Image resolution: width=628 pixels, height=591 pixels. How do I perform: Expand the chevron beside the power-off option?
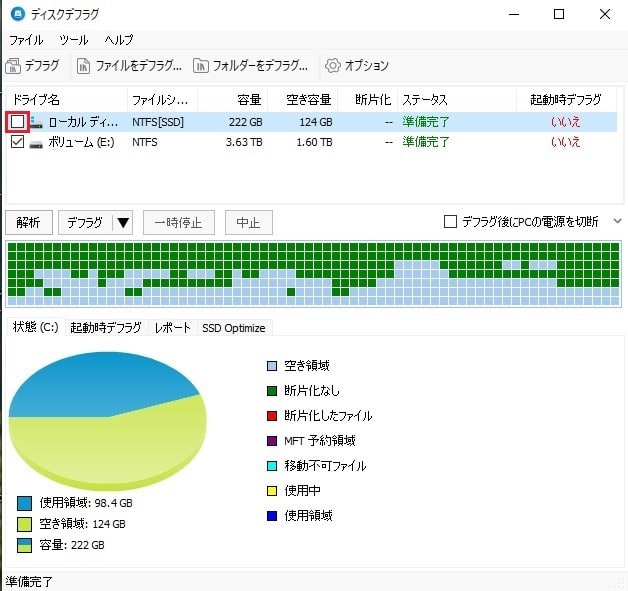(x=617, y=221)
